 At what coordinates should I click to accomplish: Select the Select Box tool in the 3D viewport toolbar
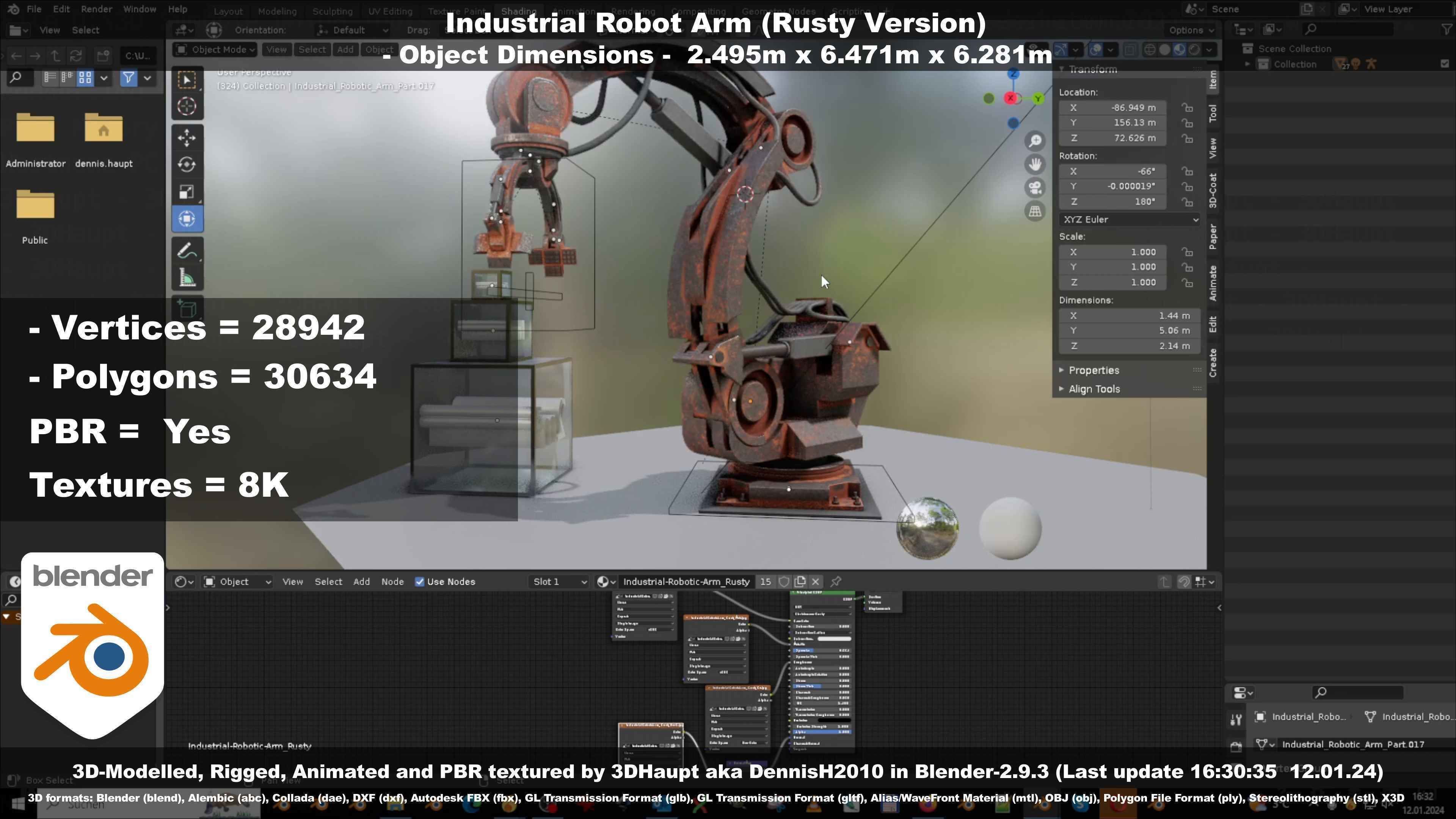click(187, 80)
